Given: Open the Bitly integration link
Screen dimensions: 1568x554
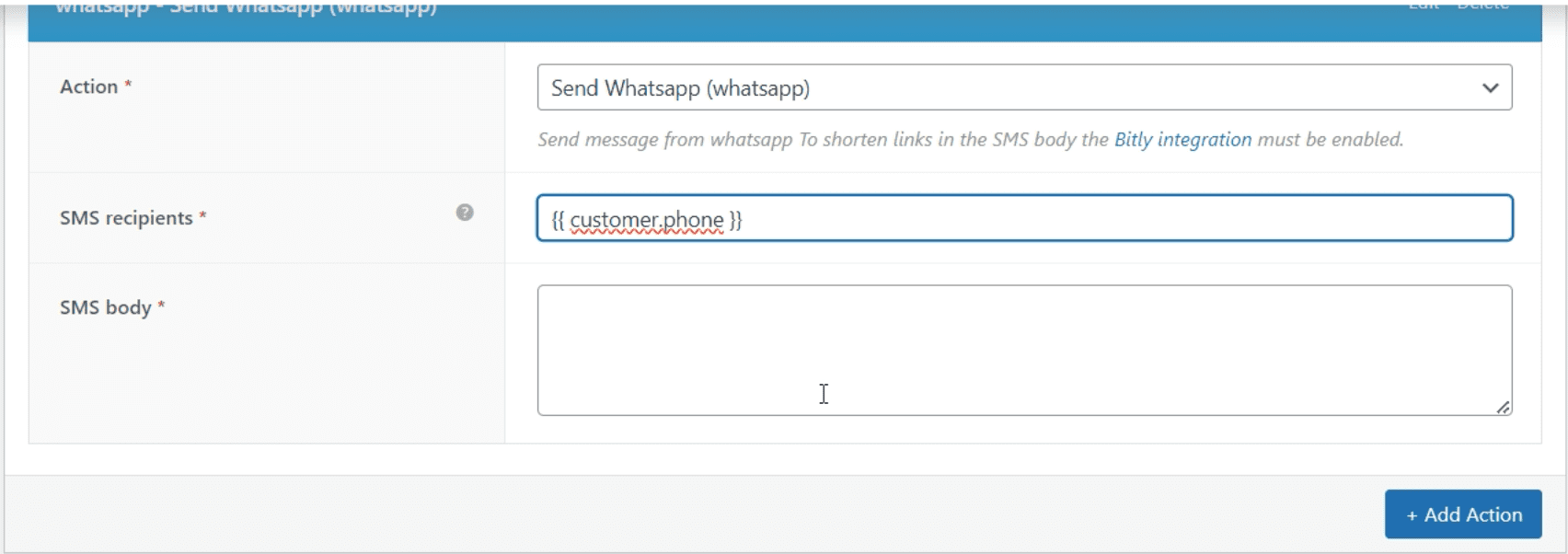Looking at the screenshot, I should [x=1182, y=140].
